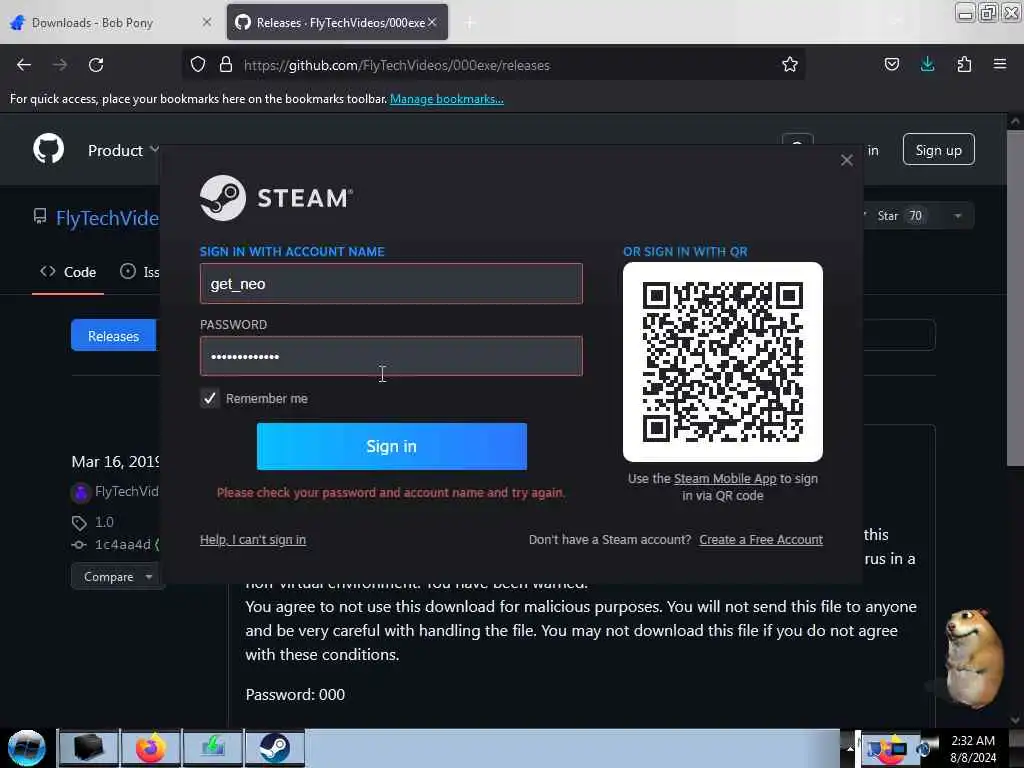Open Create a Free Account link
Viewport: 1024px width, 768px height.
pyautogui.click(x=761, y=539)
